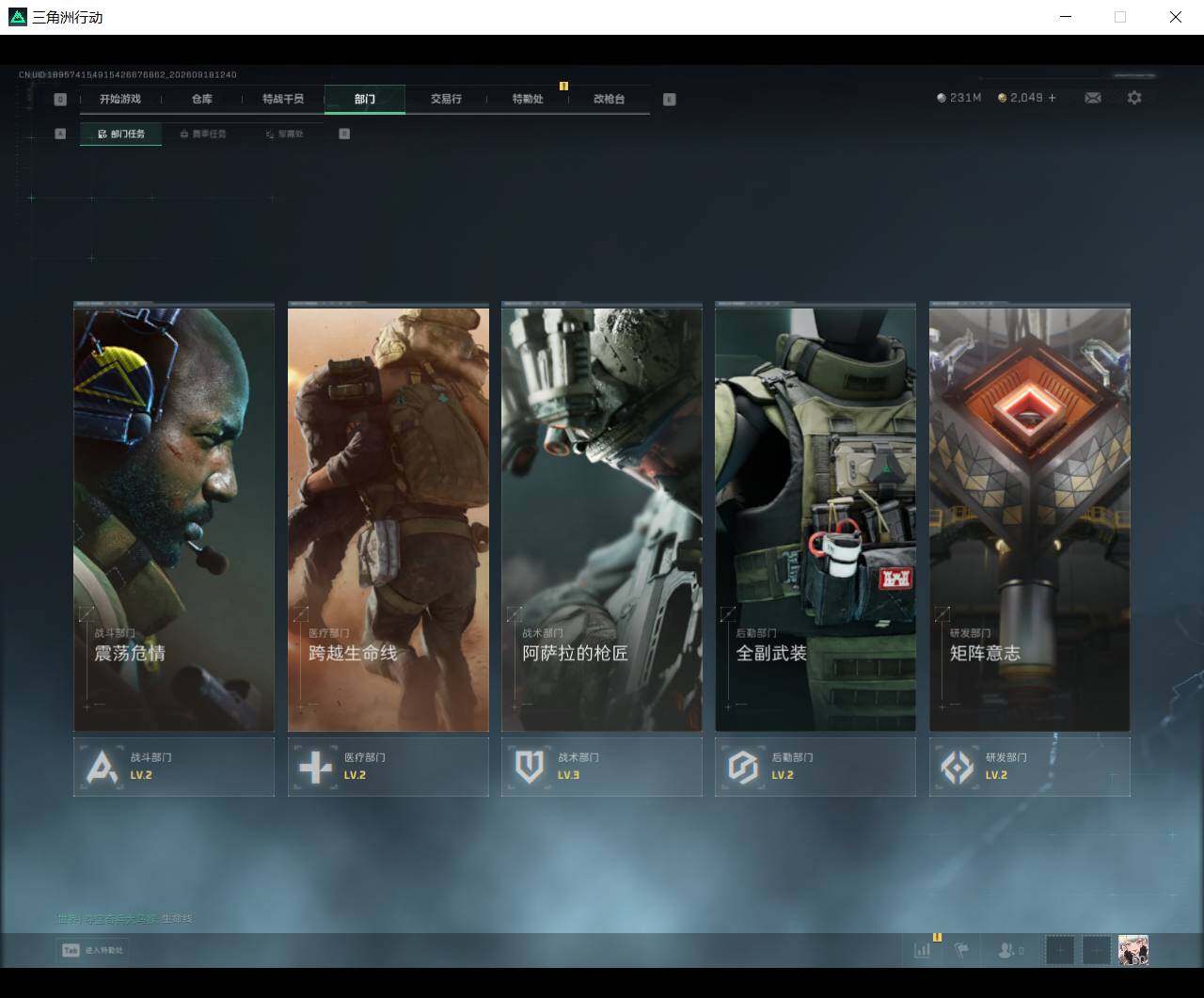This screenshot has width=1204, height=998.
Task: Open the 全副武装 logistics mission card
Action: click(x=816, y=517)
